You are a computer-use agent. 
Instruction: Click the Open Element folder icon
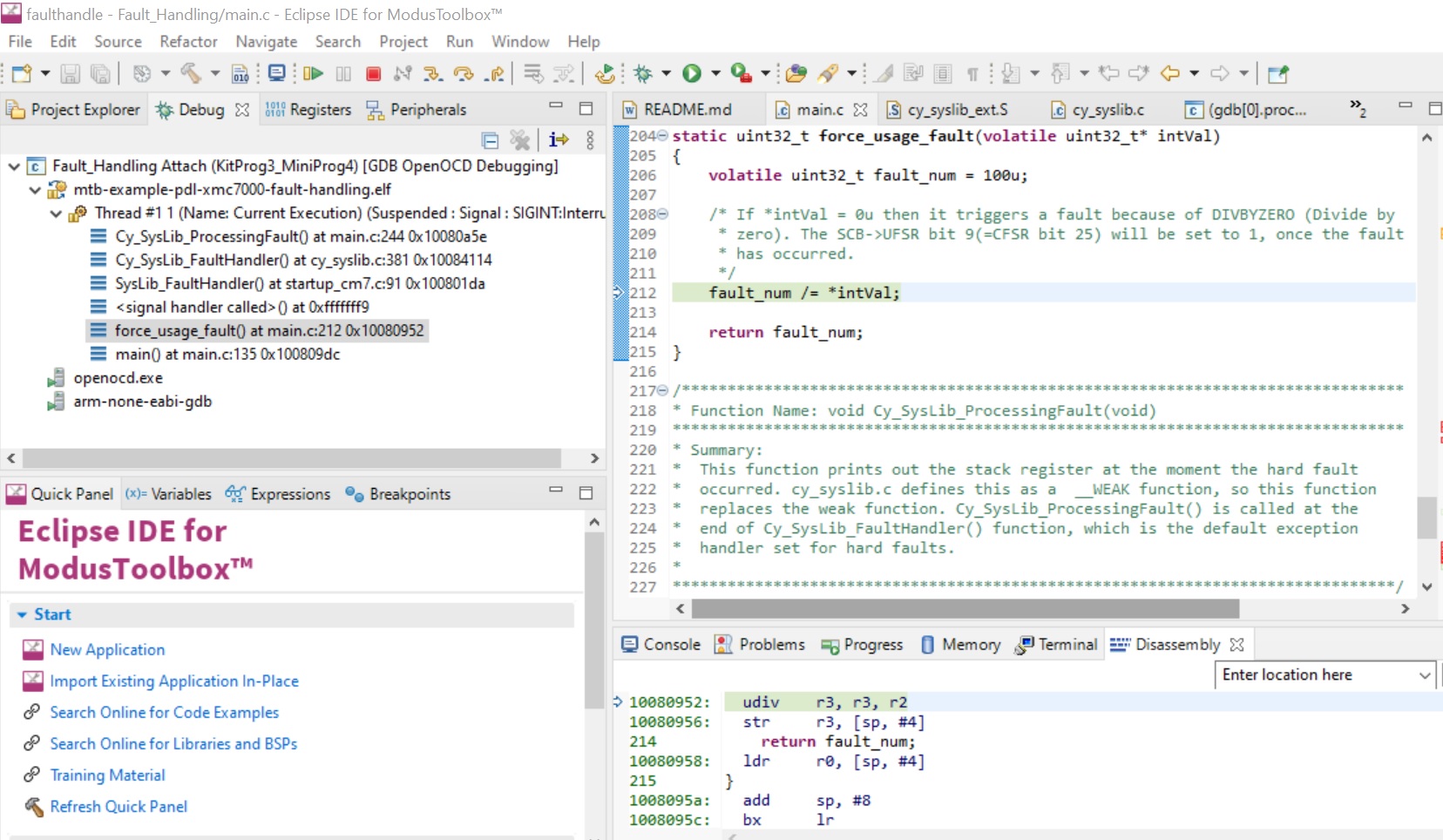(796, 74)
